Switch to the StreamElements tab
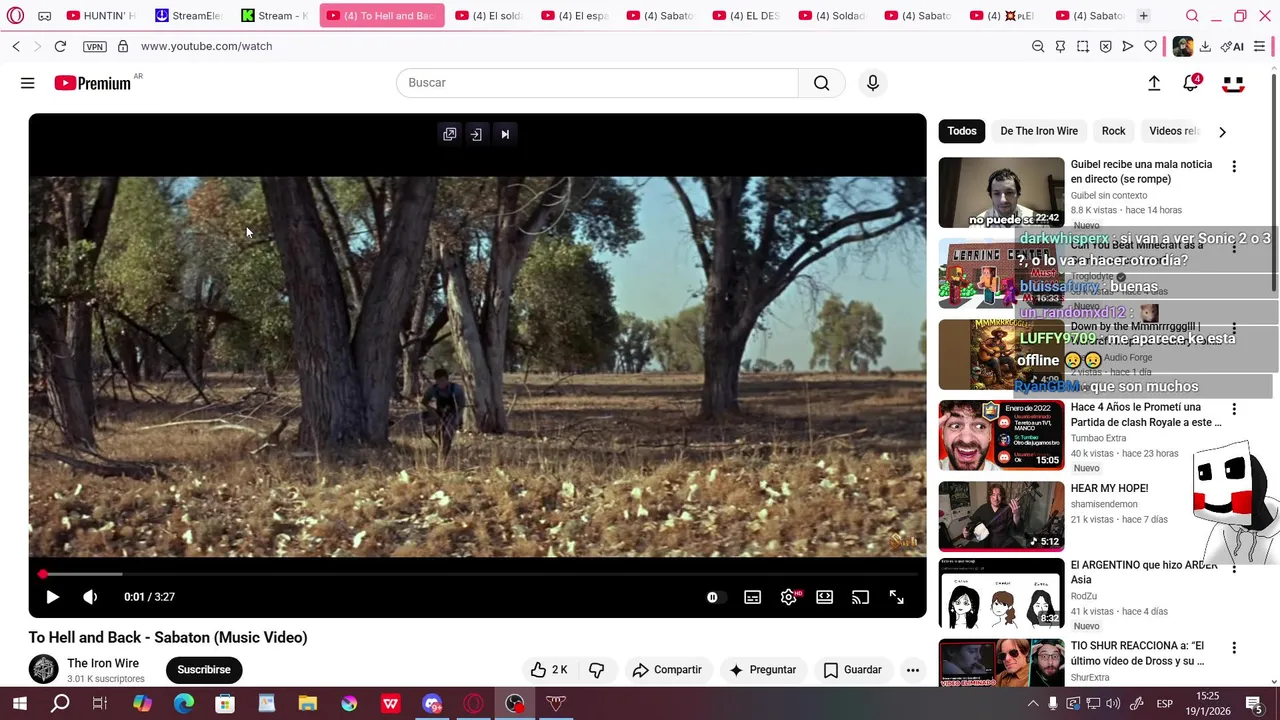Screen dimensions: 1280x720 coord(189,16)
